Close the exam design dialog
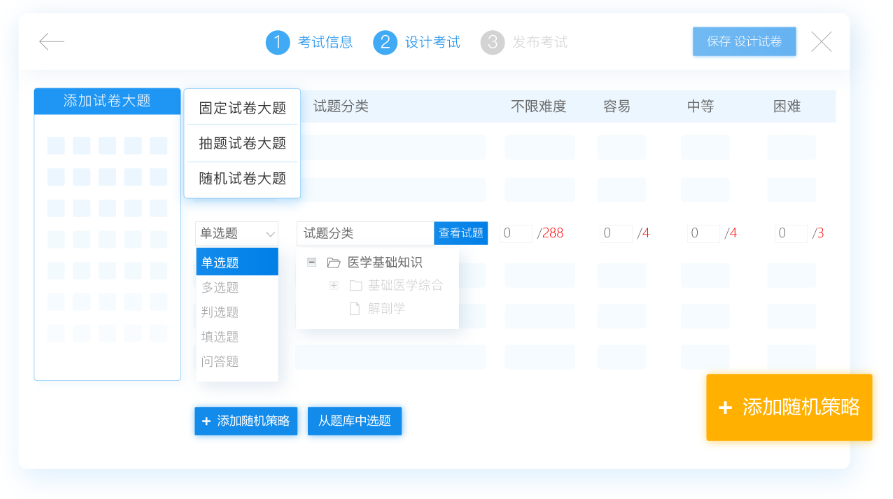893x499 pixels. click(x=821, y=42)
